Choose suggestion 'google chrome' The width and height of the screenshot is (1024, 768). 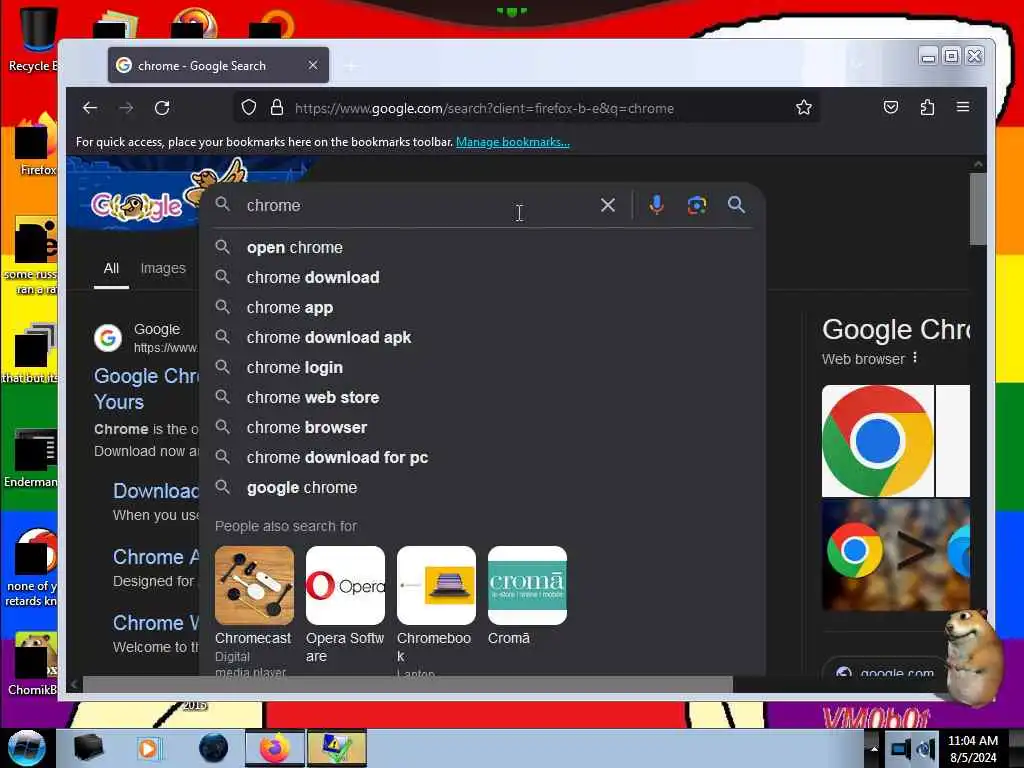482,488
